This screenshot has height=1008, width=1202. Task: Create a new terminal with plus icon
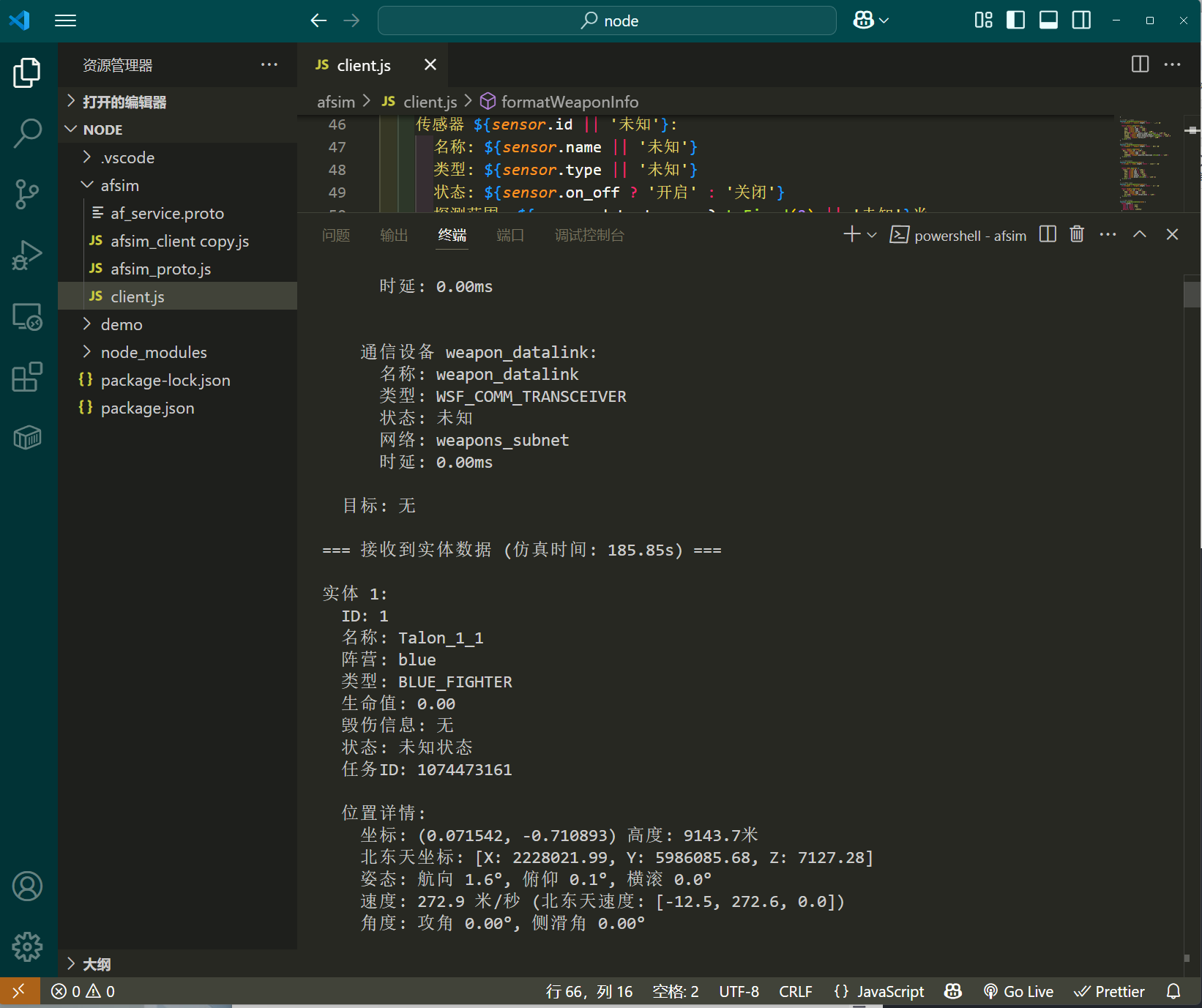pyautogui.click(x=851, y=234)
